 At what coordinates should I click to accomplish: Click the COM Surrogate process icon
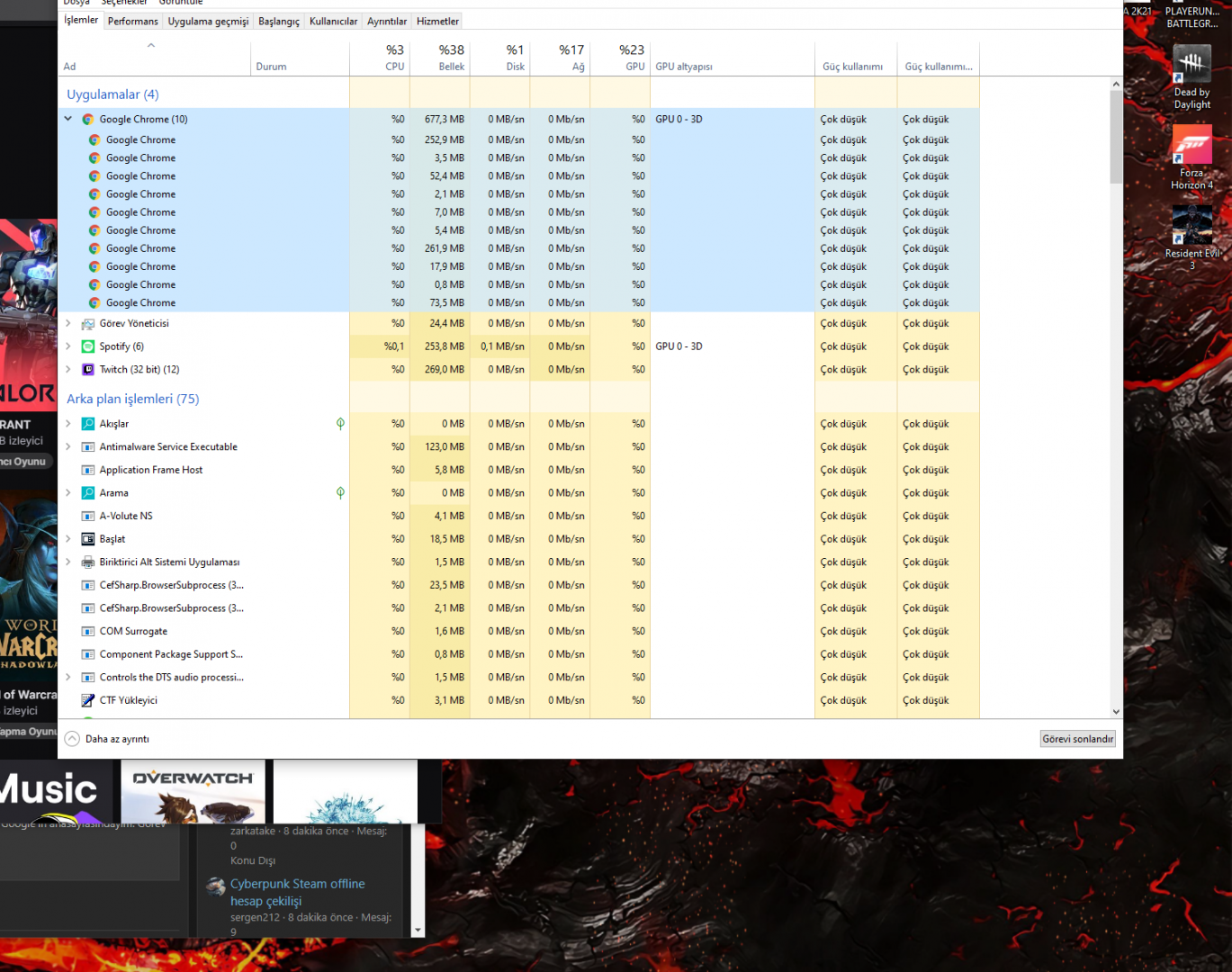(88, 632)
